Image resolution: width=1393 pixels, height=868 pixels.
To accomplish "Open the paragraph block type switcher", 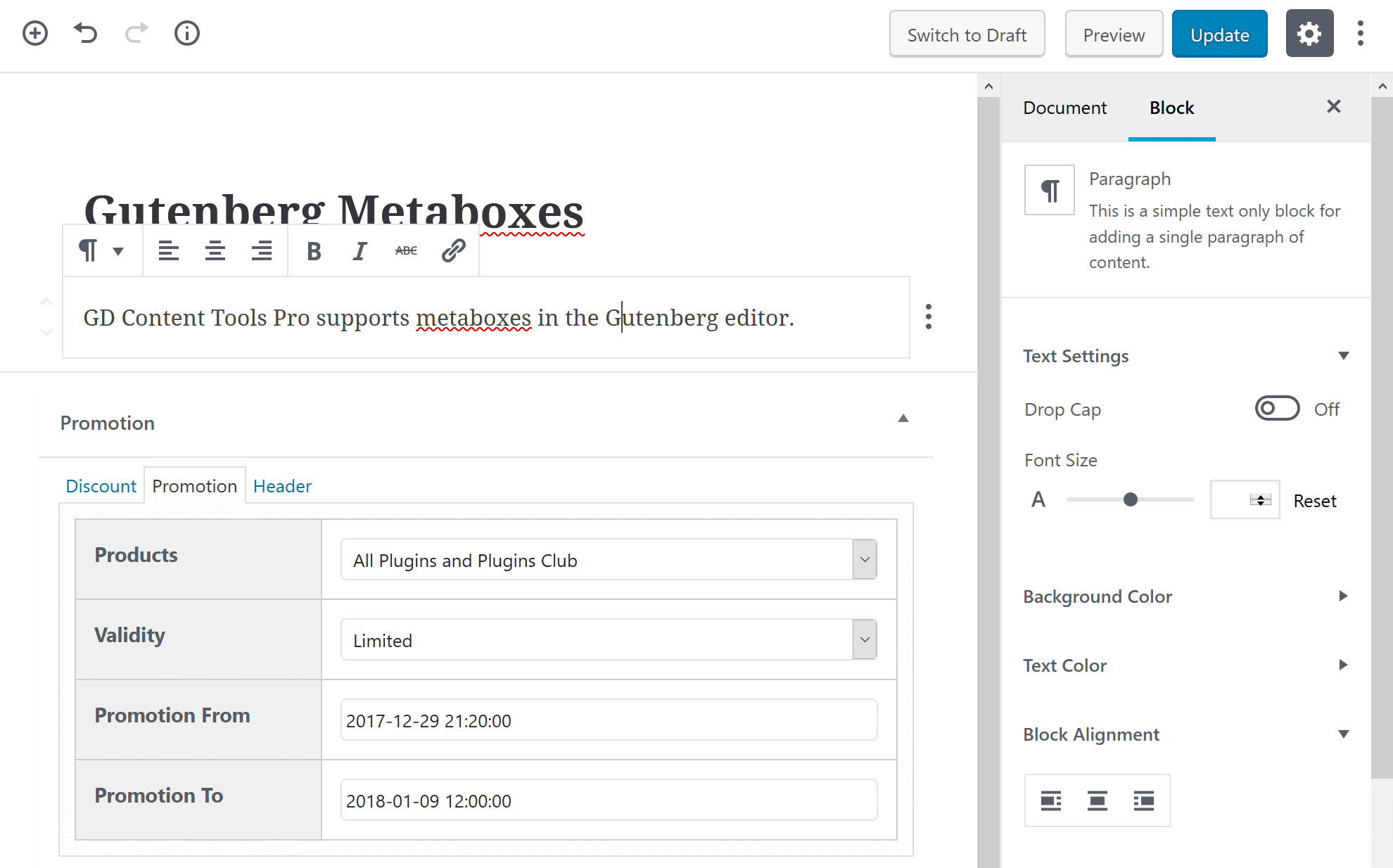I will coord(101,251).
